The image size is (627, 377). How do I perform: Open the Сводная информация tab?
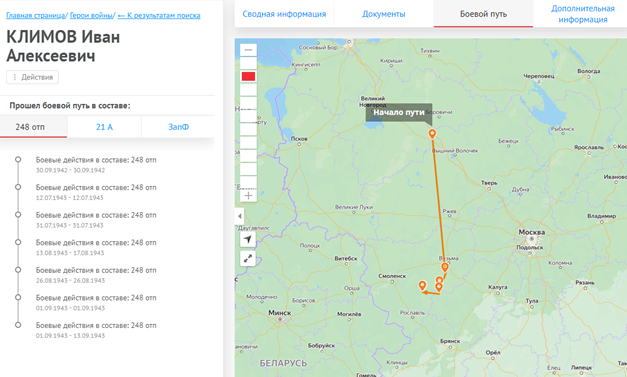tap(284, 14)
